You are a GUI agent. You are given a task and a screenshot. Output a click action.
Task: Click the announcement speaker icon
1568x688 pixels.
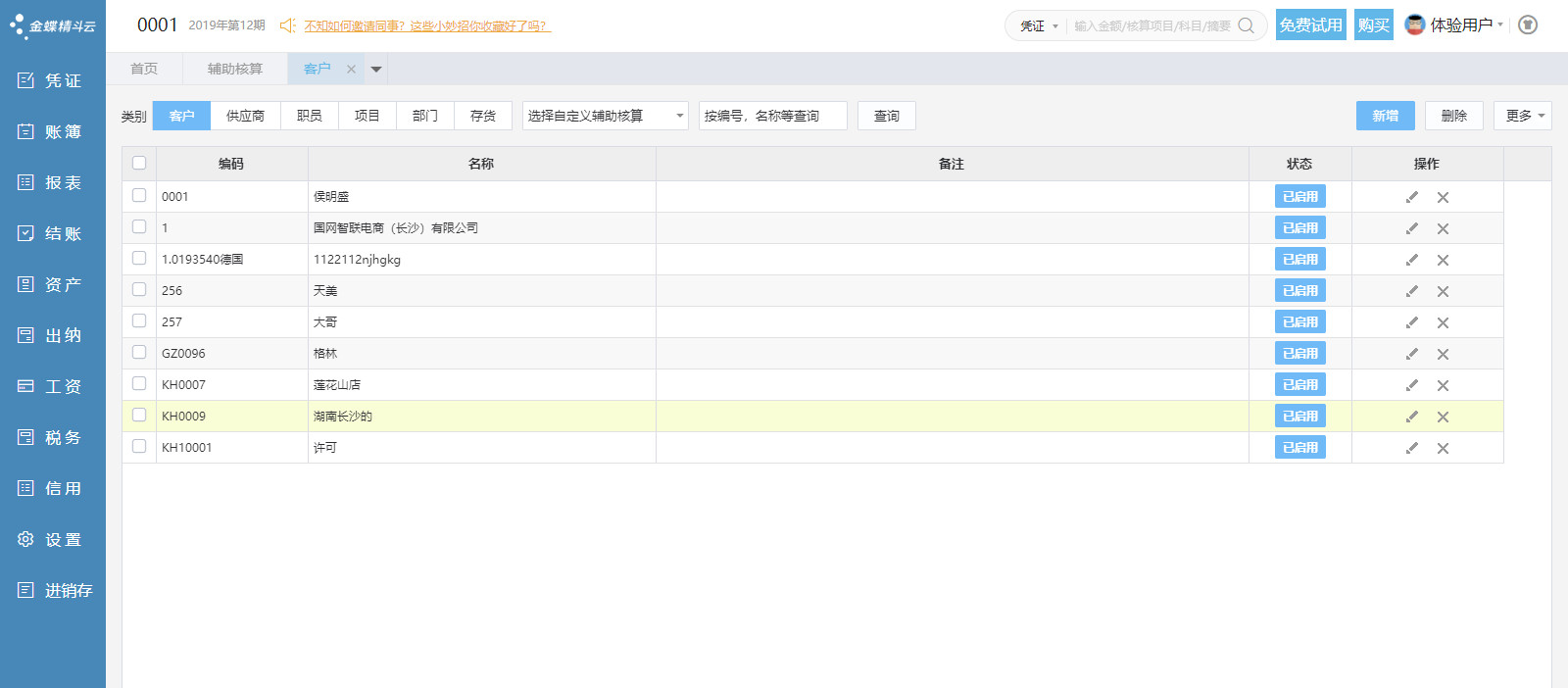click(x=287, y=25)
